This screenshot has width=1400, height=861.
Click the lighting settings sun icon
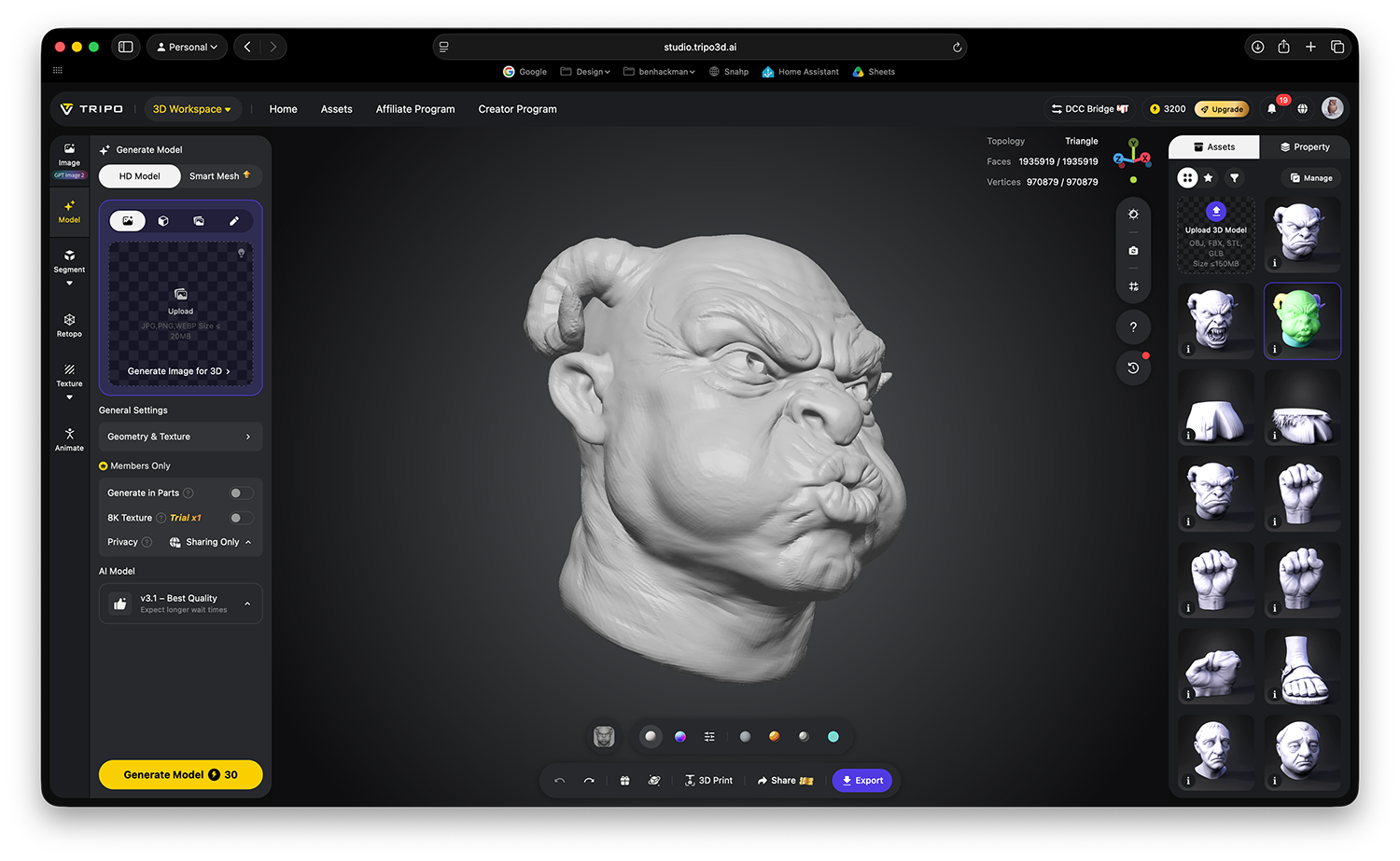1133,215
